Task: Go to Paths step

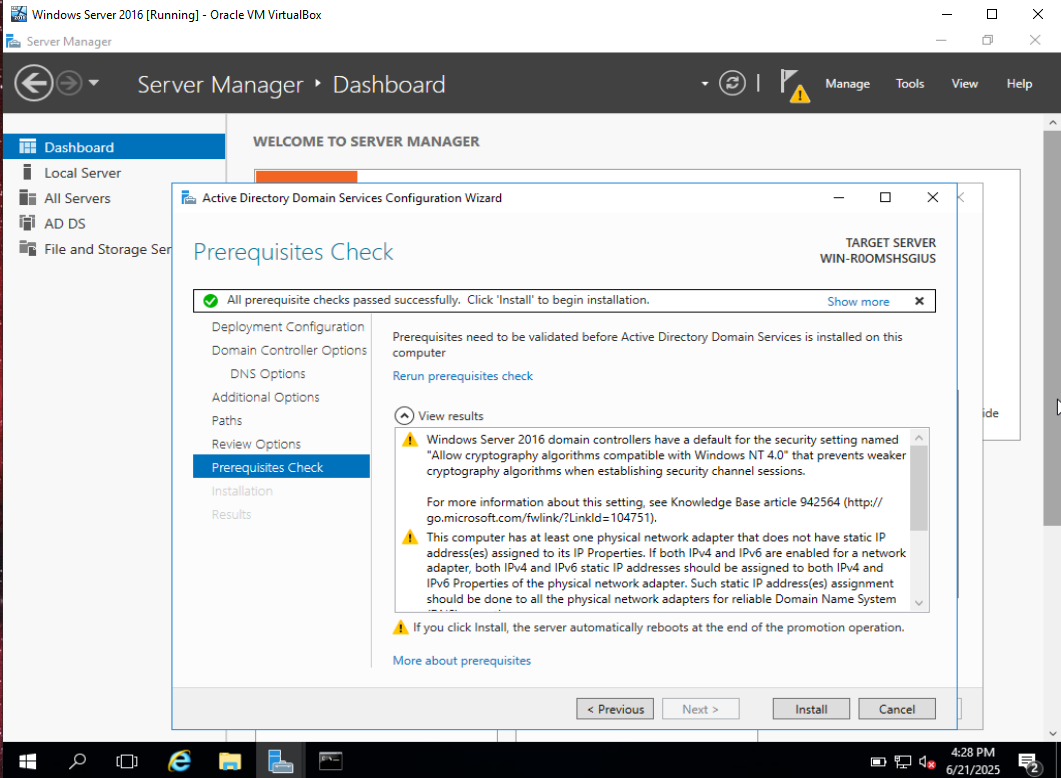Action: pos(227,421)
